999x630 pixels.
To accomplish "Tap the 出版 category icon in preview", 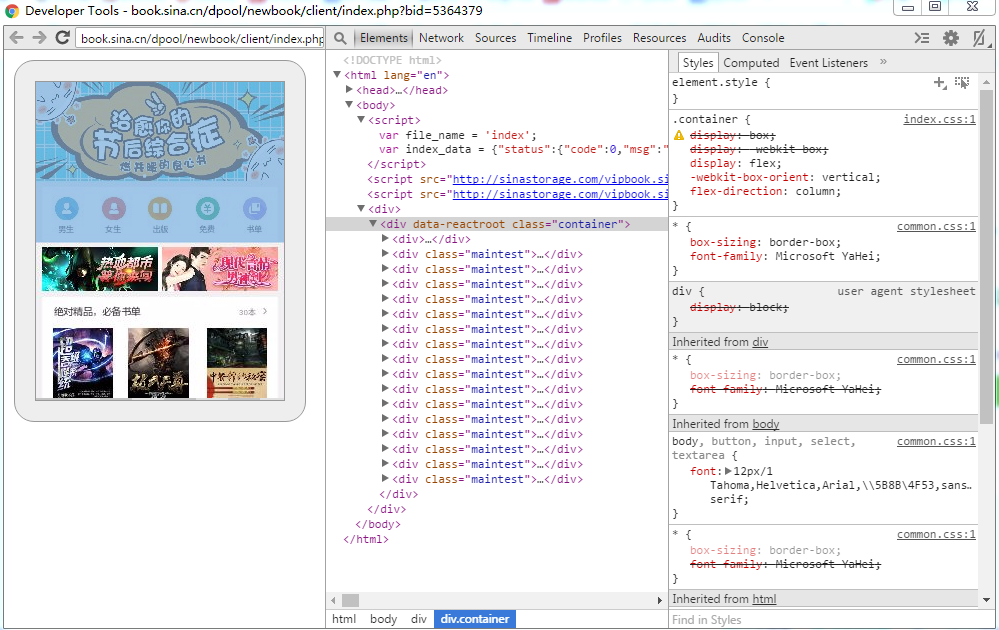I will click(160, 208).
